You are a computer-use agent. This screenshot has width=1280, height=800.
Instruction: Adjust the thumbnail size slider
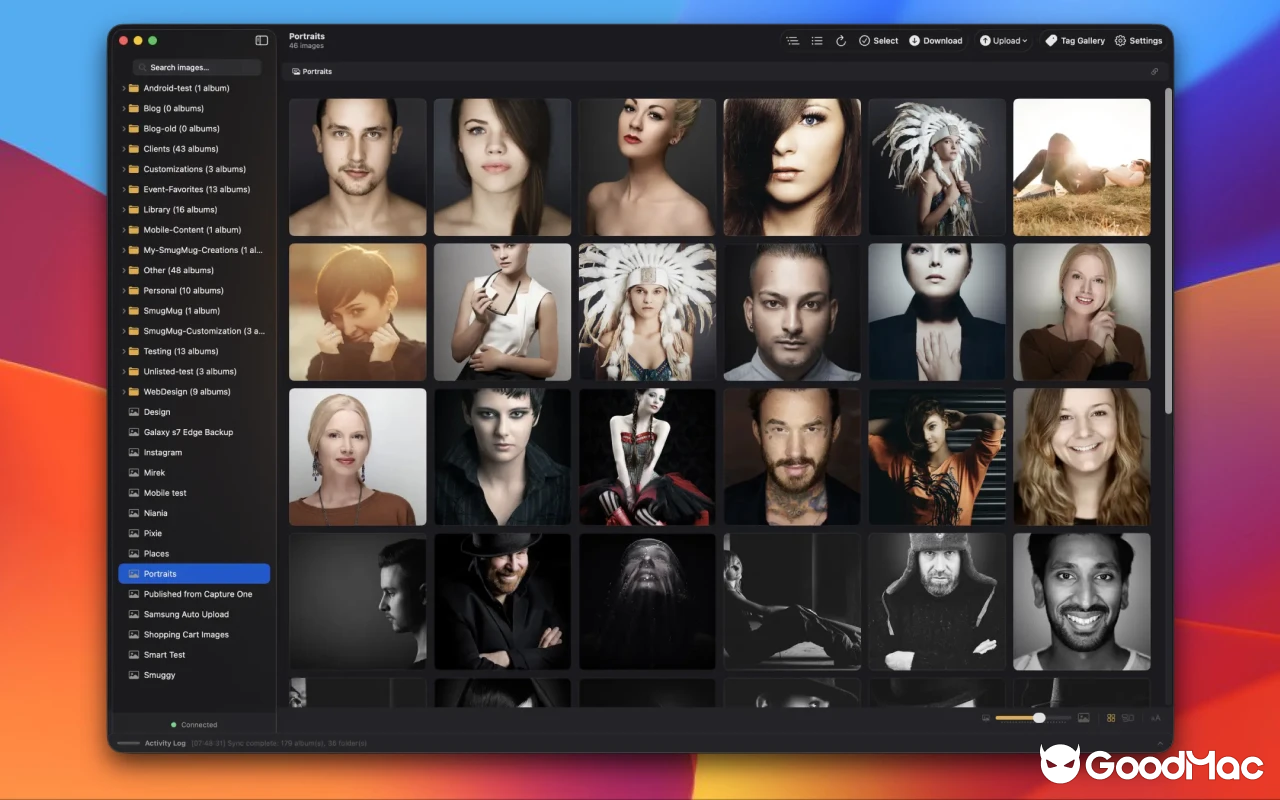coord(1038,717)
